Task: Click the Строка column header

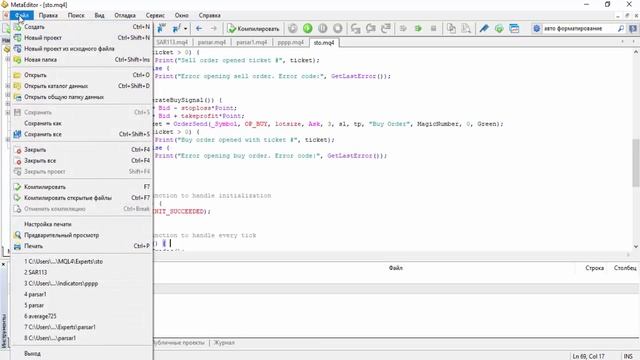Action: click(594, 268)
